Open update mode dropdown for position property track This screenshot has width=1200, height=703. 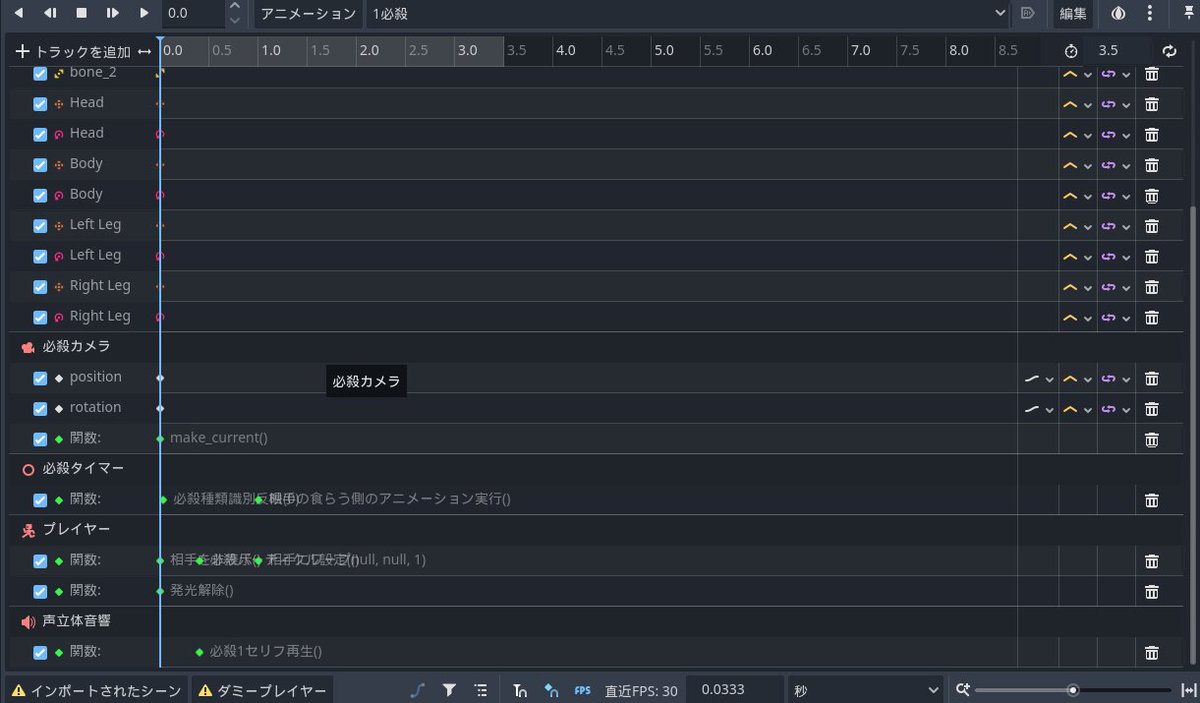1039,378
